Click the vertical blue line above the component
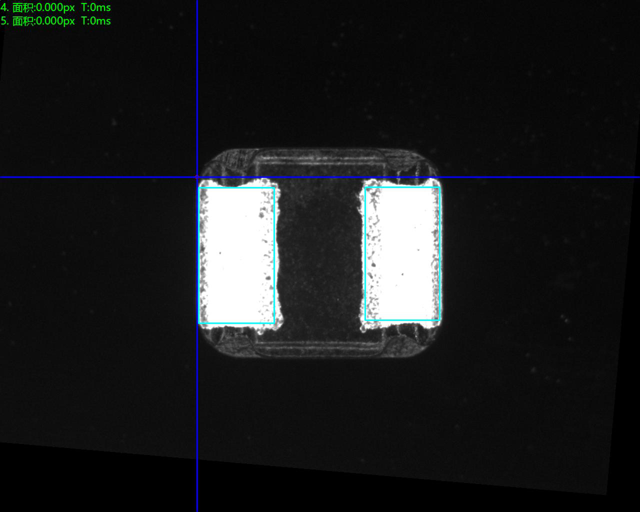Viewport: 640px width, 512px height. pyautogui.click(x=197, y=80)
